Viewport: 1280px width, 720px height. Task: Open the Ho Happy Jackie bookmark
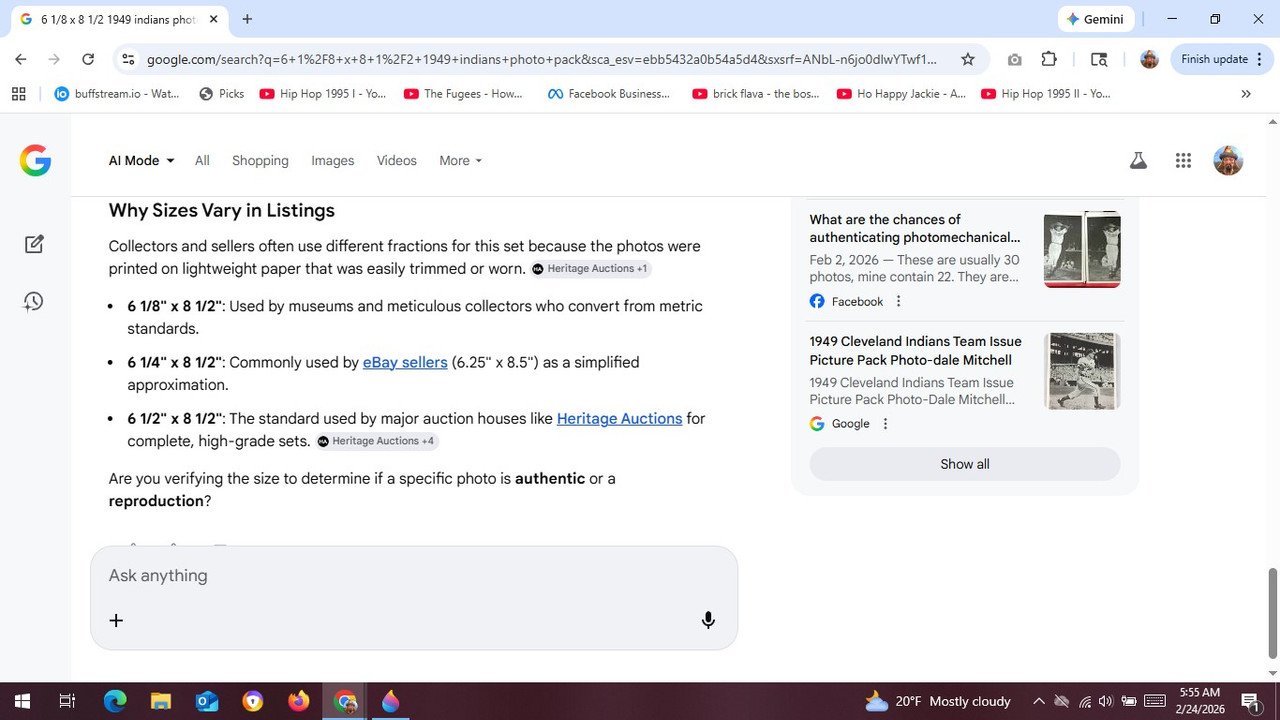[901, 94]
